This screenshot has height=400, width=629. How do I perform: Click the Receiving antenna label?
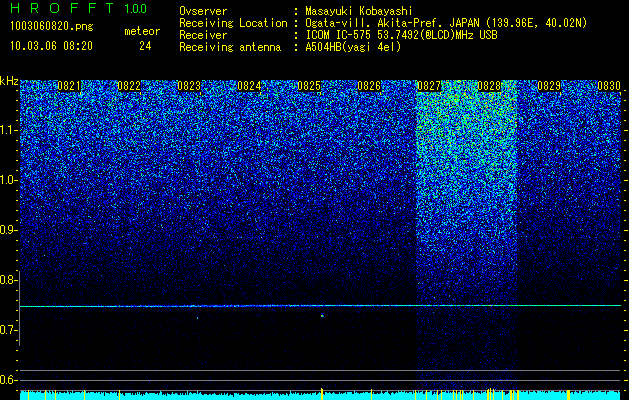230,47
